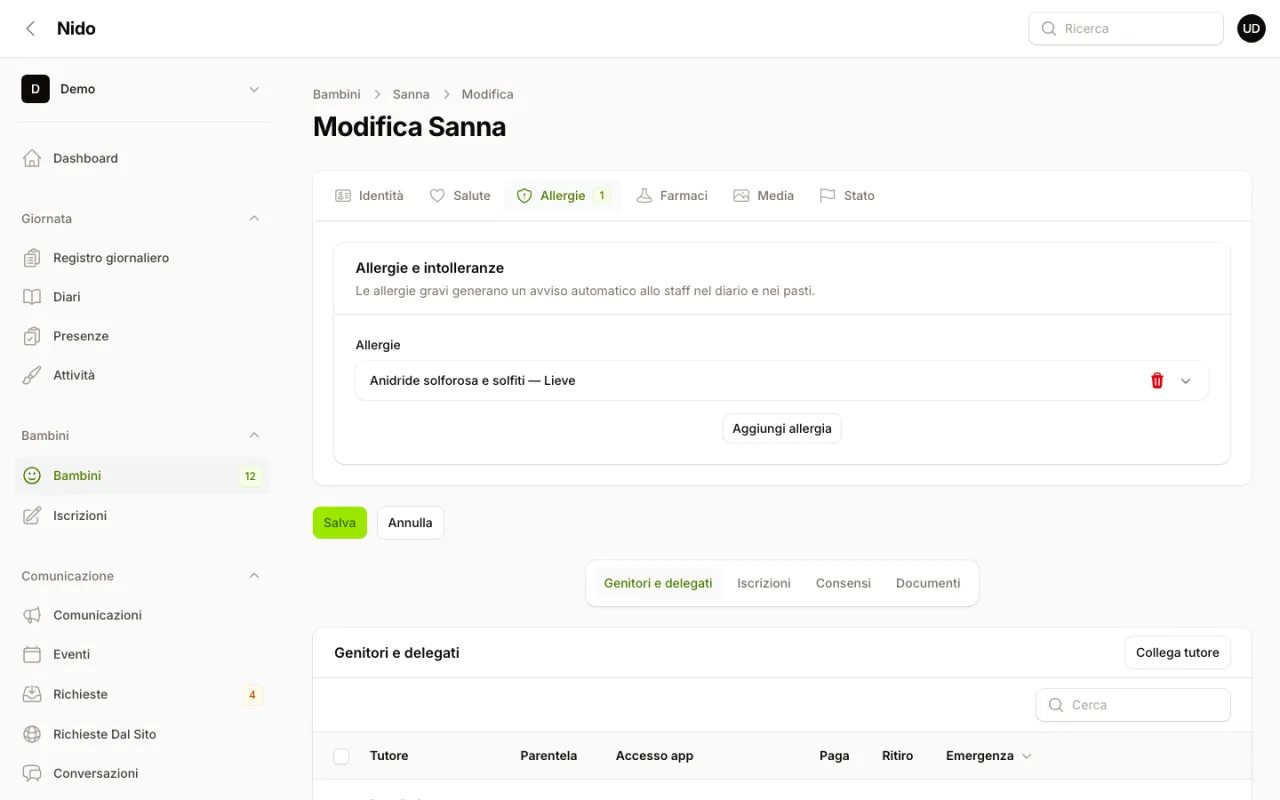Viewport: 1280px width, 800px height.
Task: Switch to the Salute tab
Action: click(460, 196)
